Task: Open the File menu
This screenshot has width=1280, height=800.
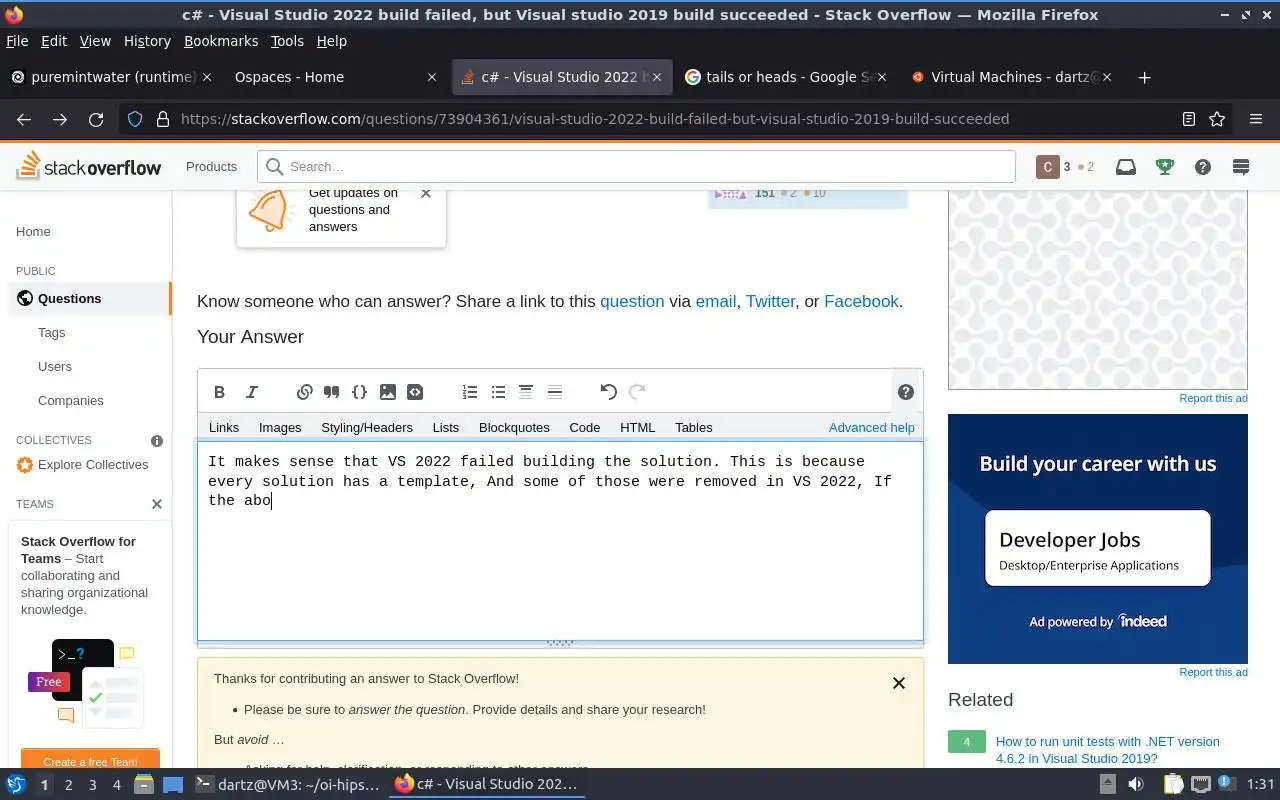Action: [17, 41]
